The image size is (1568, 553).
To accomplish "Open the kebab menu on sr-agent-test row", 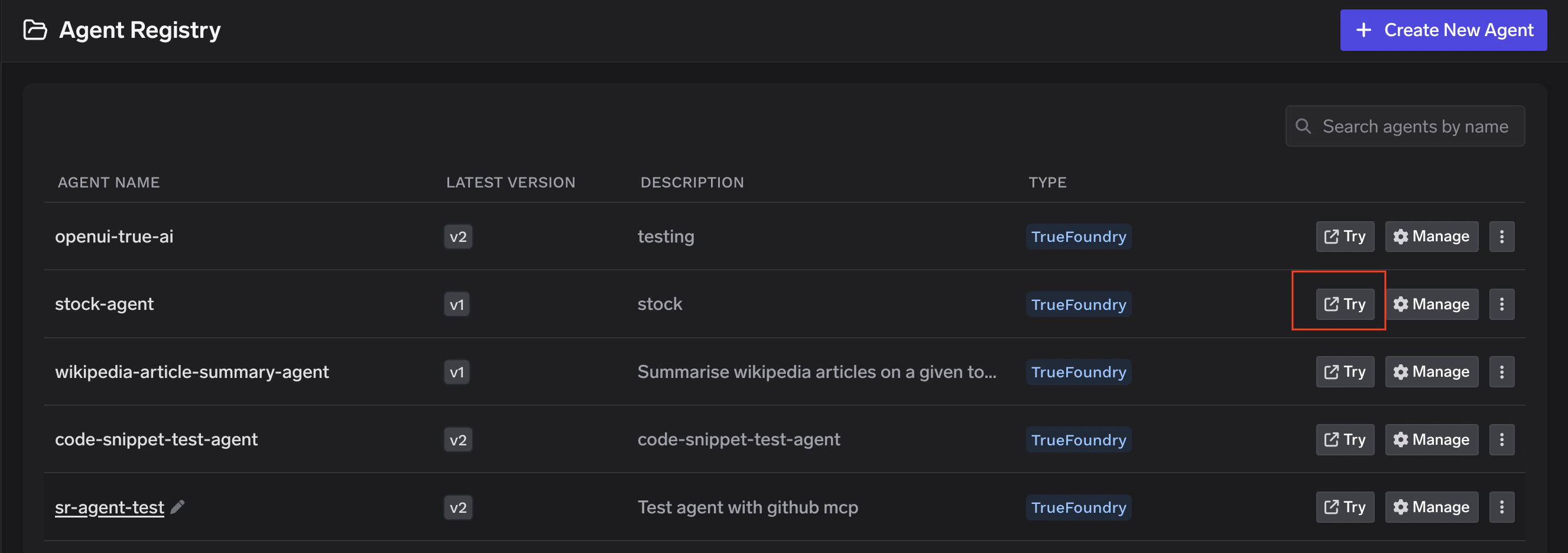I will (1502, 507).
